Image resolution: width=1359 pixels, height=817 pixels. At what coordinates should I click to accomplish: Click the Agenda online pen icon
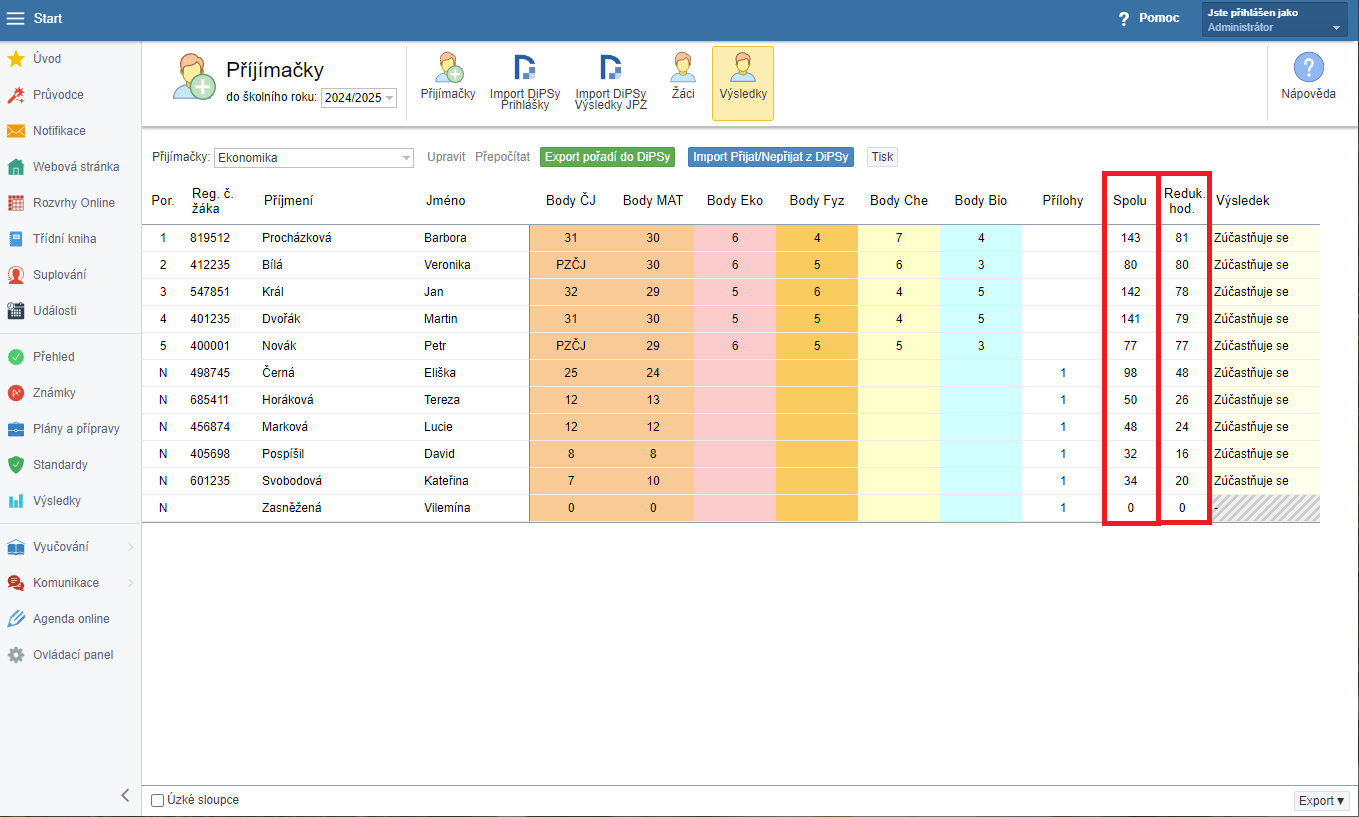point(15,619)
